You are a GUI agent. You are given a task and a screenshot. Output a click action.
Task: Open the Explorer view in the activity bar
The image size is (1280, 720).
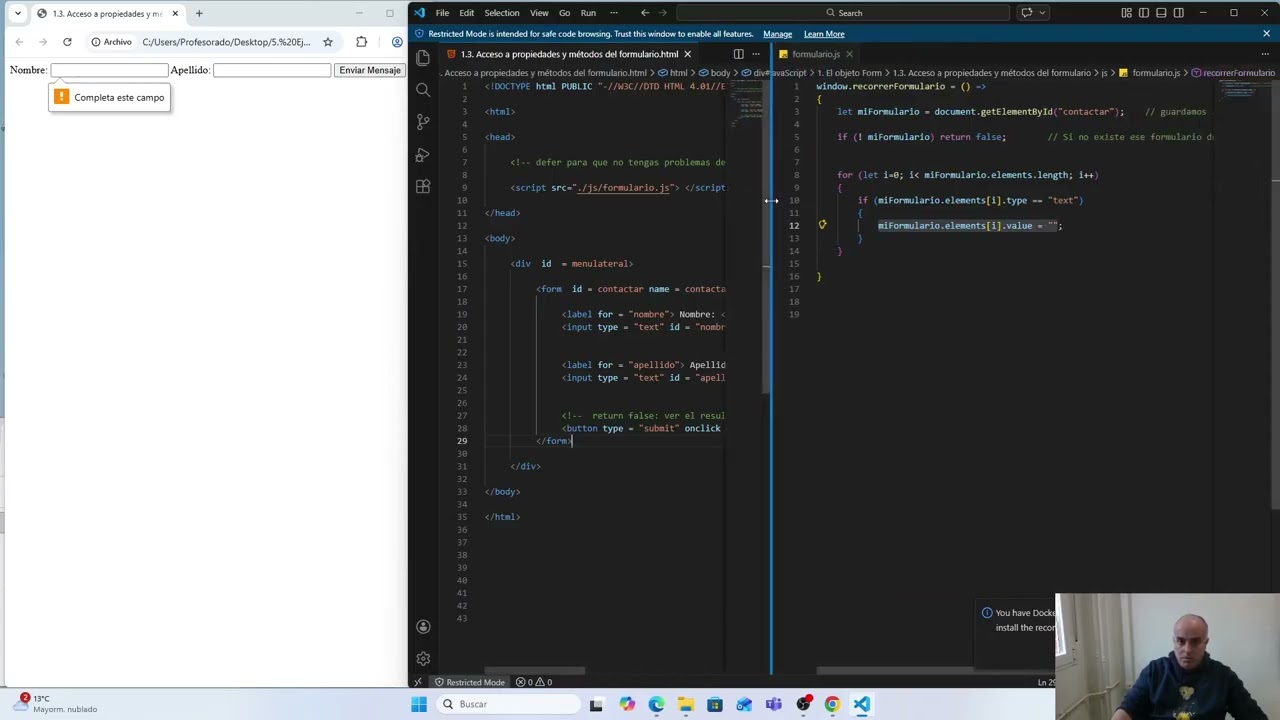click(423, 58)
